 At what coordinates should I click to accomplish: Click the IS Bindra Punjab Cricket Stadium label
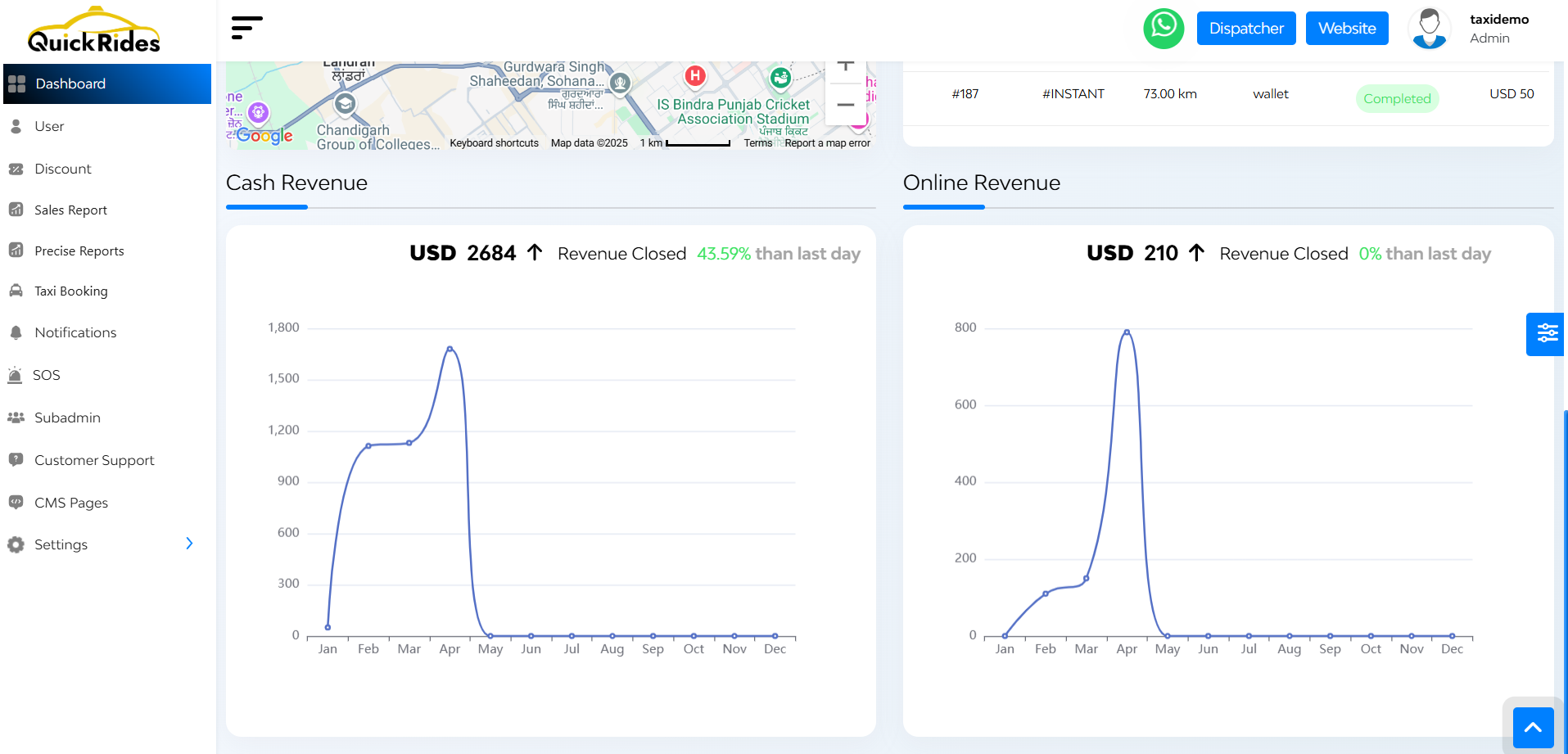(734, 111)
